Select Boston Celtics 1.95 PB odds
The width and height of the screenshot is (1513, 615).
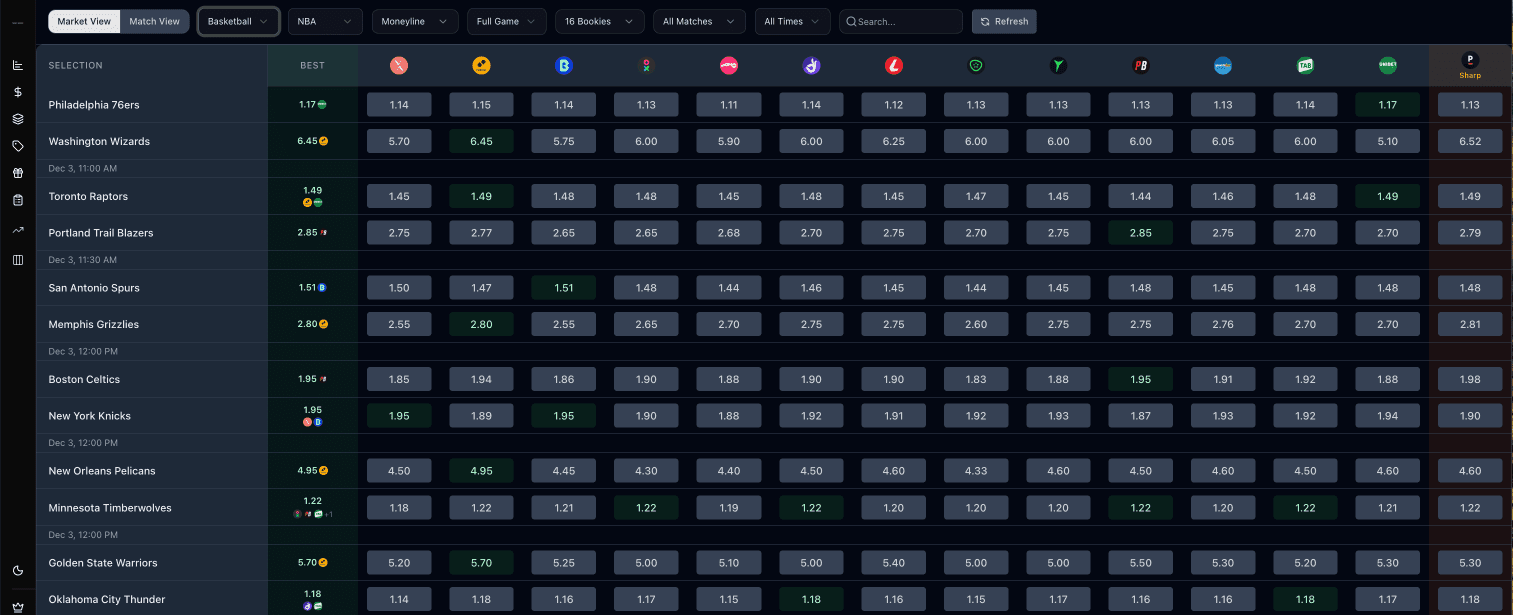point(1140,379)
